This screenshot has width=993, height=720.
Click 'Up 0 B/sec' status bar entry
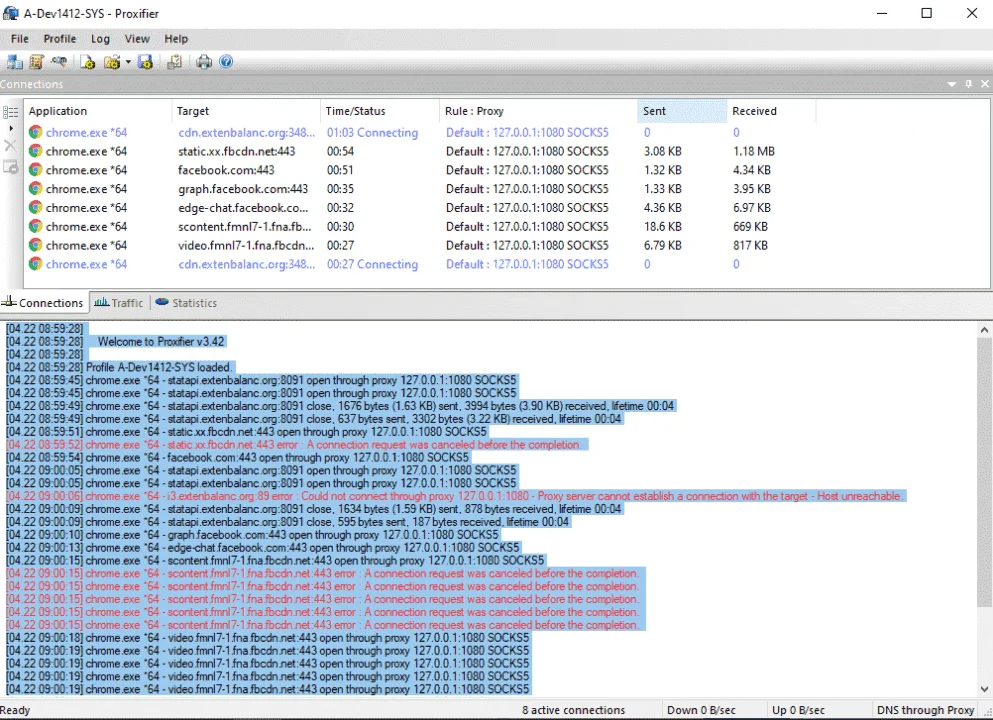point(798,710)
